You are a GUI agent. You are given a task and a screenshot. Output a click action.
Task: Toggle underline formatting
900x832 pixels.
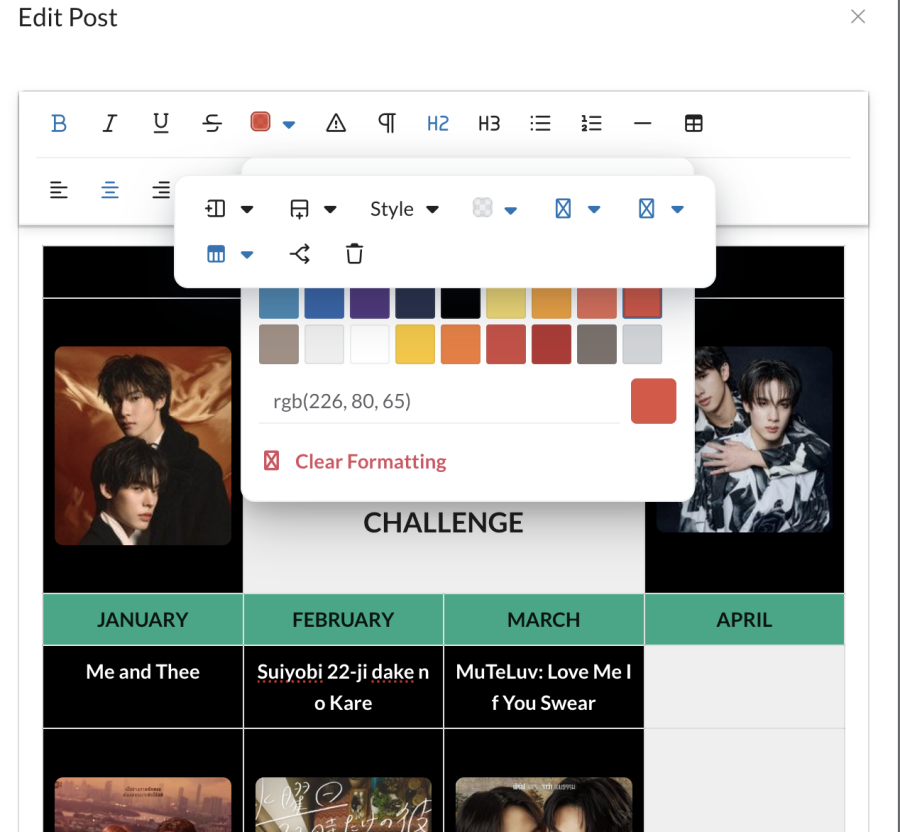[x=161, y=123]
